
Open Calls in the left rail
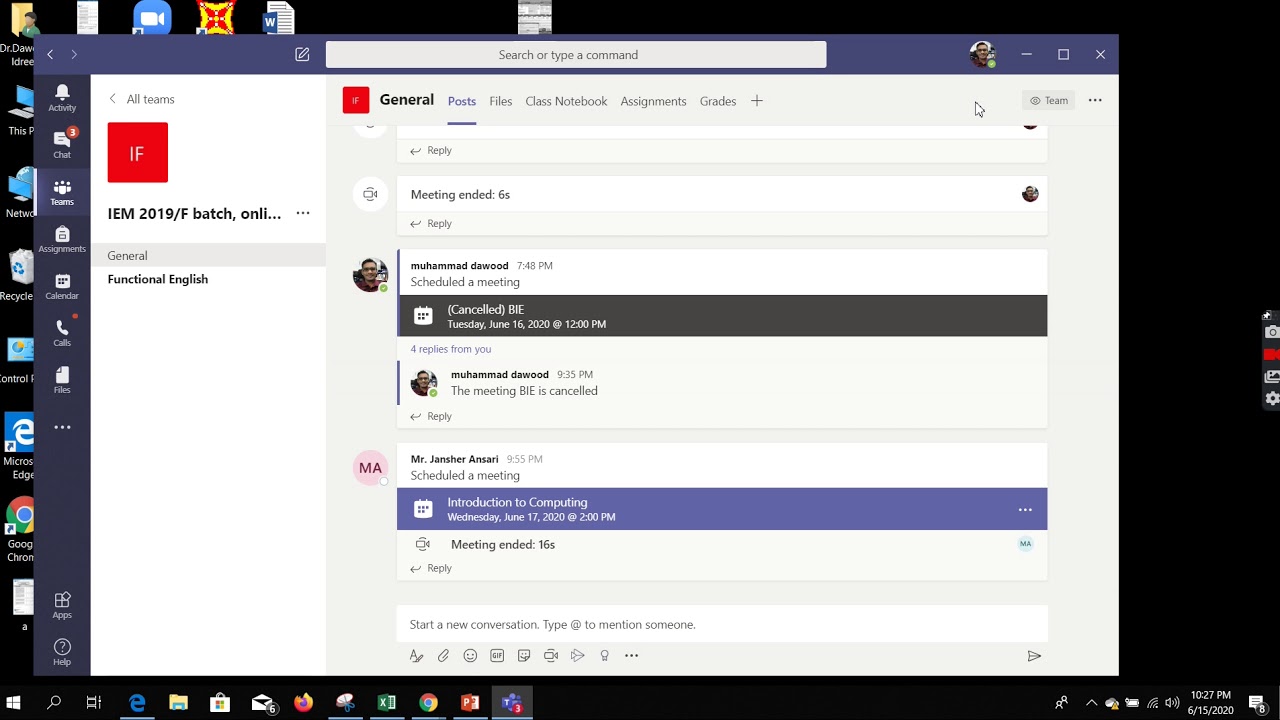point(62,333)
